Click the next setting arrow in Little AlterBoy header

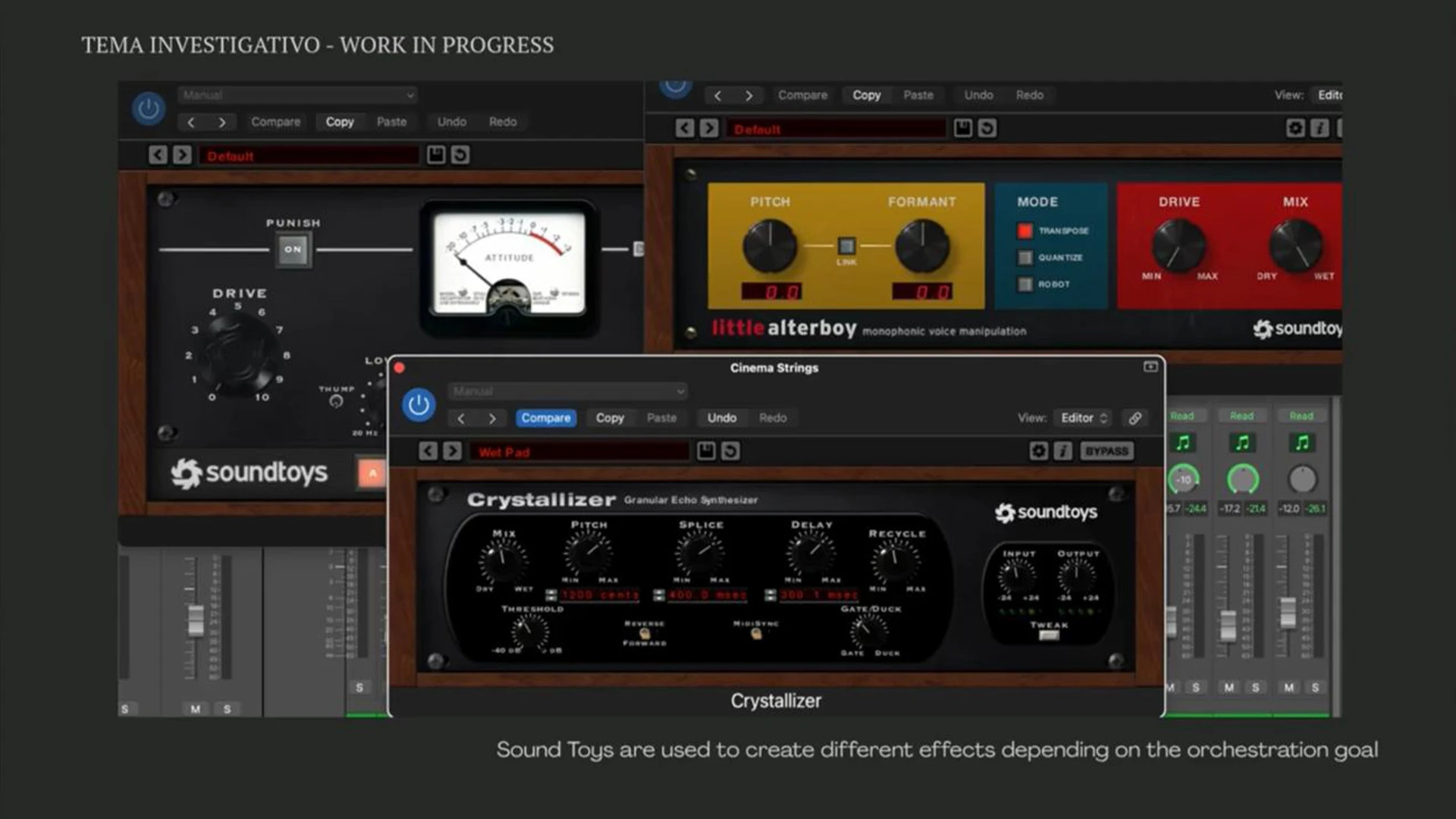click(749, 95)
